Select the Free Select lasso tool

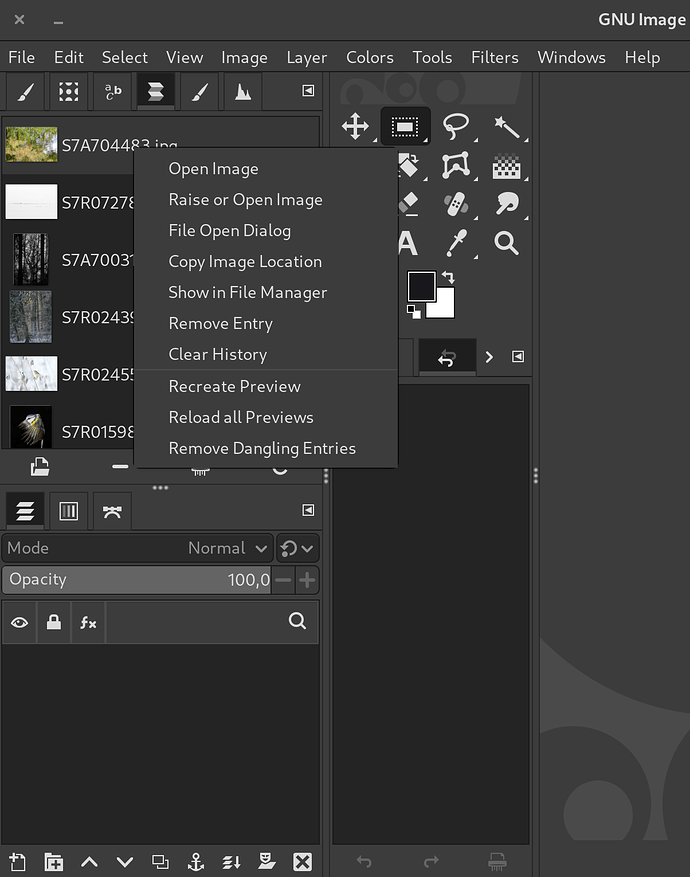click(x=456, y=127)
